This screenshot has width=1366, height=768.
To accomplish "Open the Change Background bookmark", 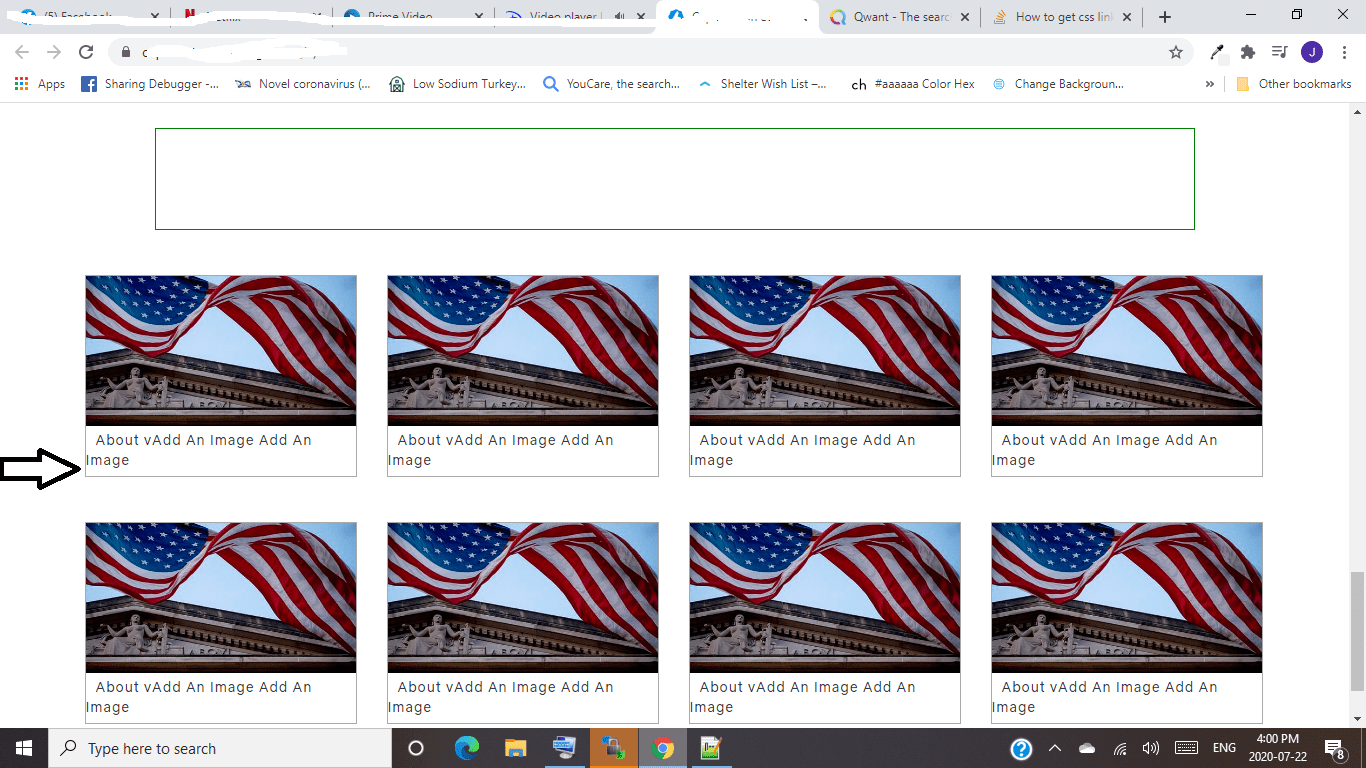I will (1058, 84).
